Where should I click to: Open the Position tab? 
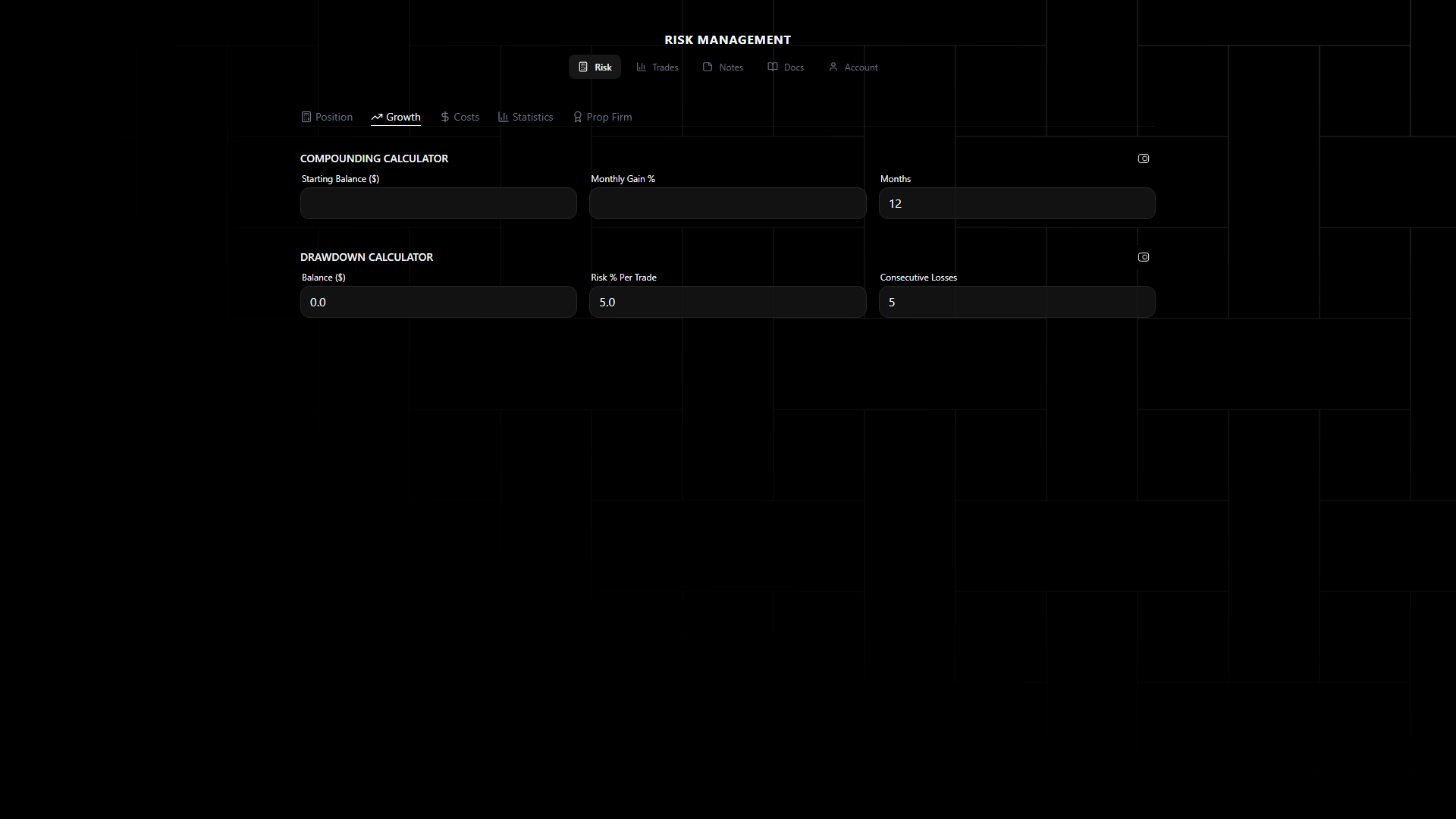(327, 118)
